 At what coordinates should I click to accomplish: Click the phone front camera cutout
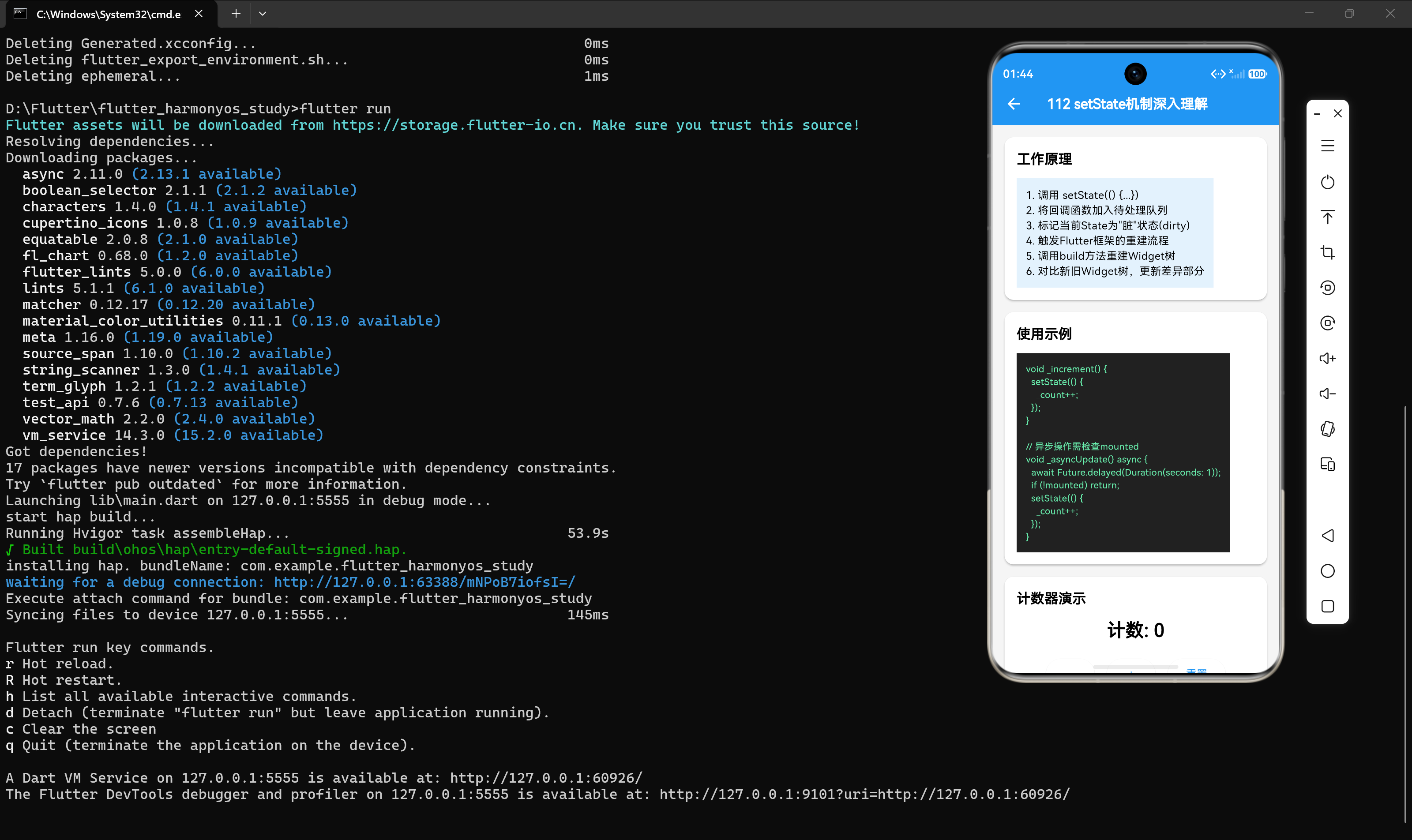coord(1135,74)
